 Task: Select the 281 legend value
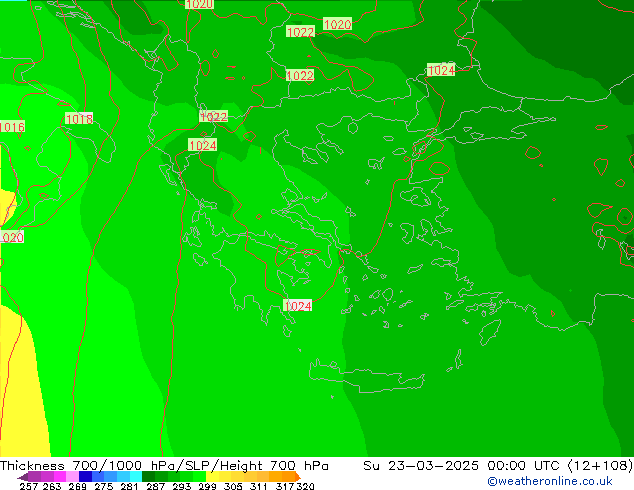(129, 486)
